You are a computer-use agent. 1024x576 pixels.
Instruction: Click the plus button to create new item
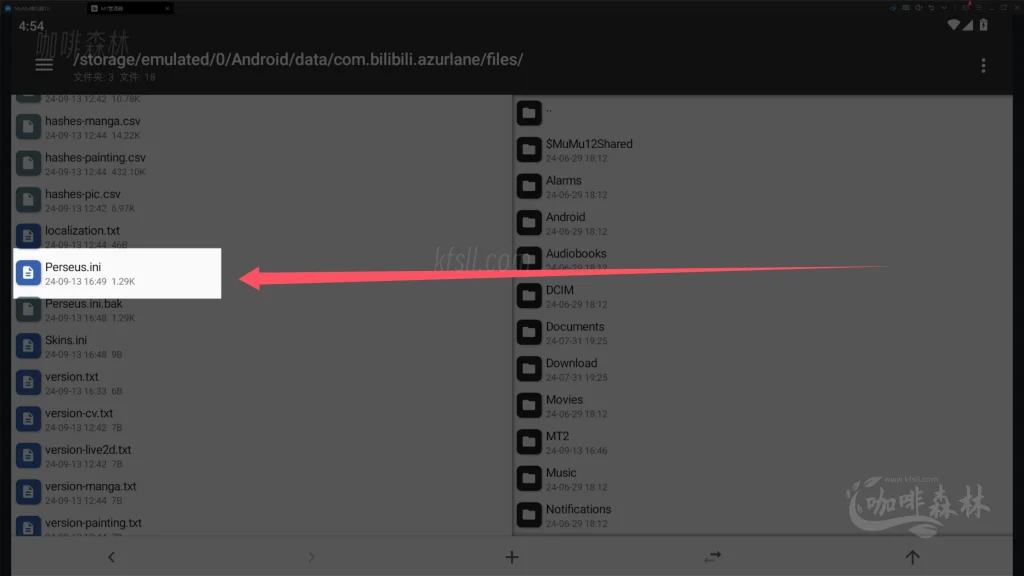511,557
